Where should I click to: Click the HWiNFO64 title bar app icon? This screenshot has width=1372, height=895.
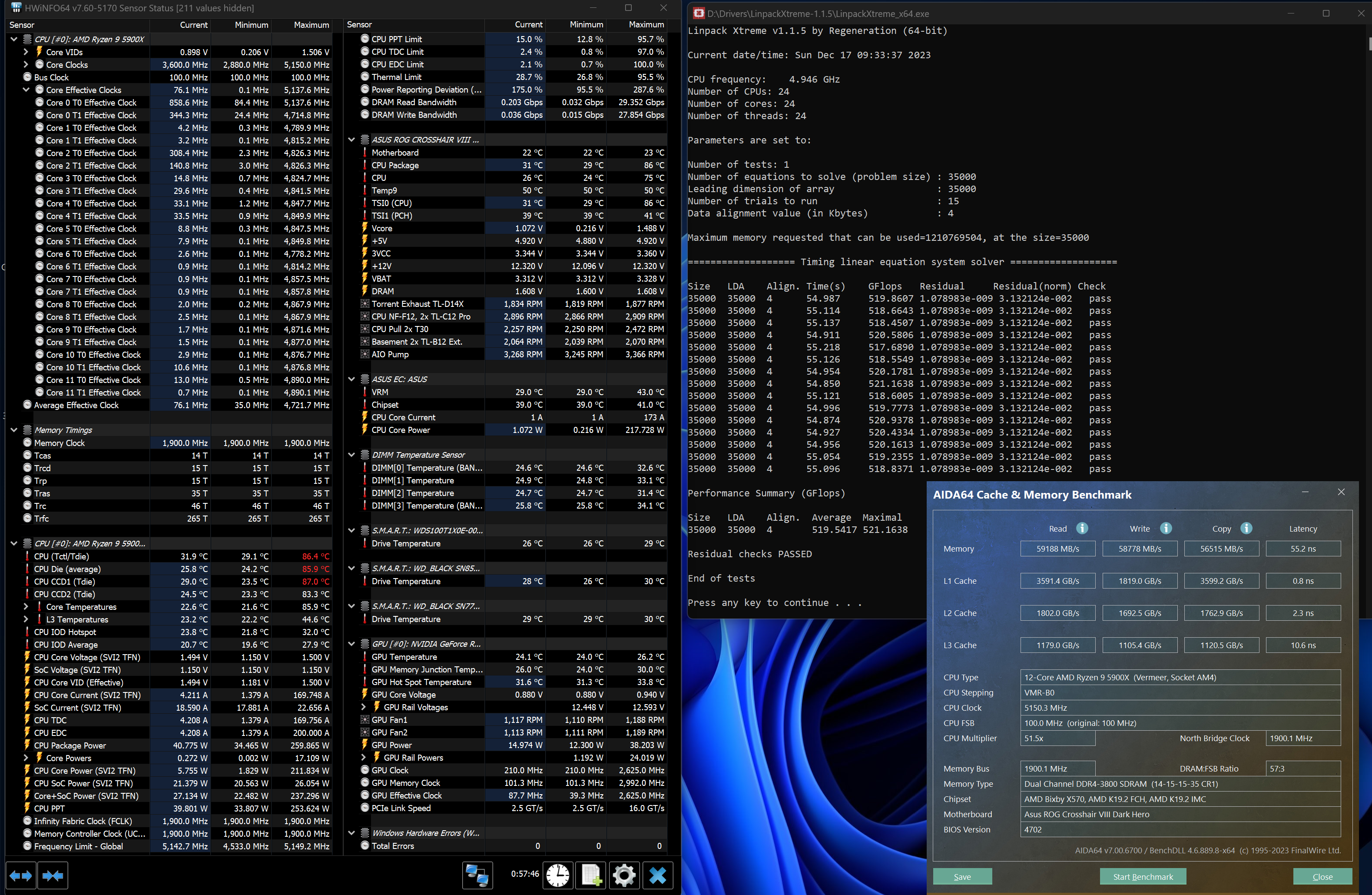[16, 7]
